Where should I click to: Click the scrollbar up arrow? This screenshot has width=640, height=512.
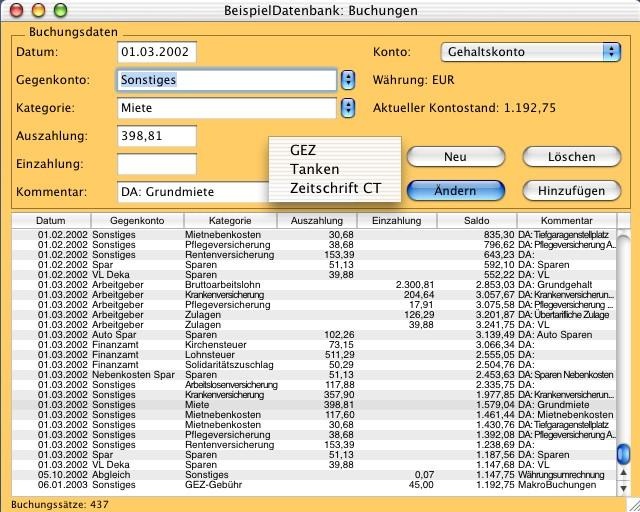pos(623,473)
